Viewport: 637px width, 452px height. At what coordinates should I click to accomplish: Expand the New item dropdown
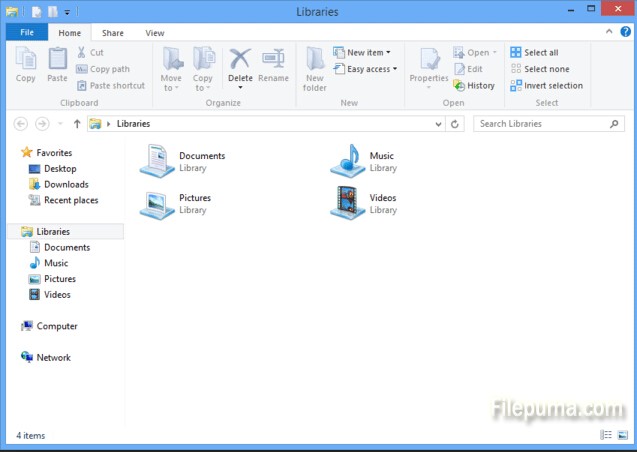[367, 53]
